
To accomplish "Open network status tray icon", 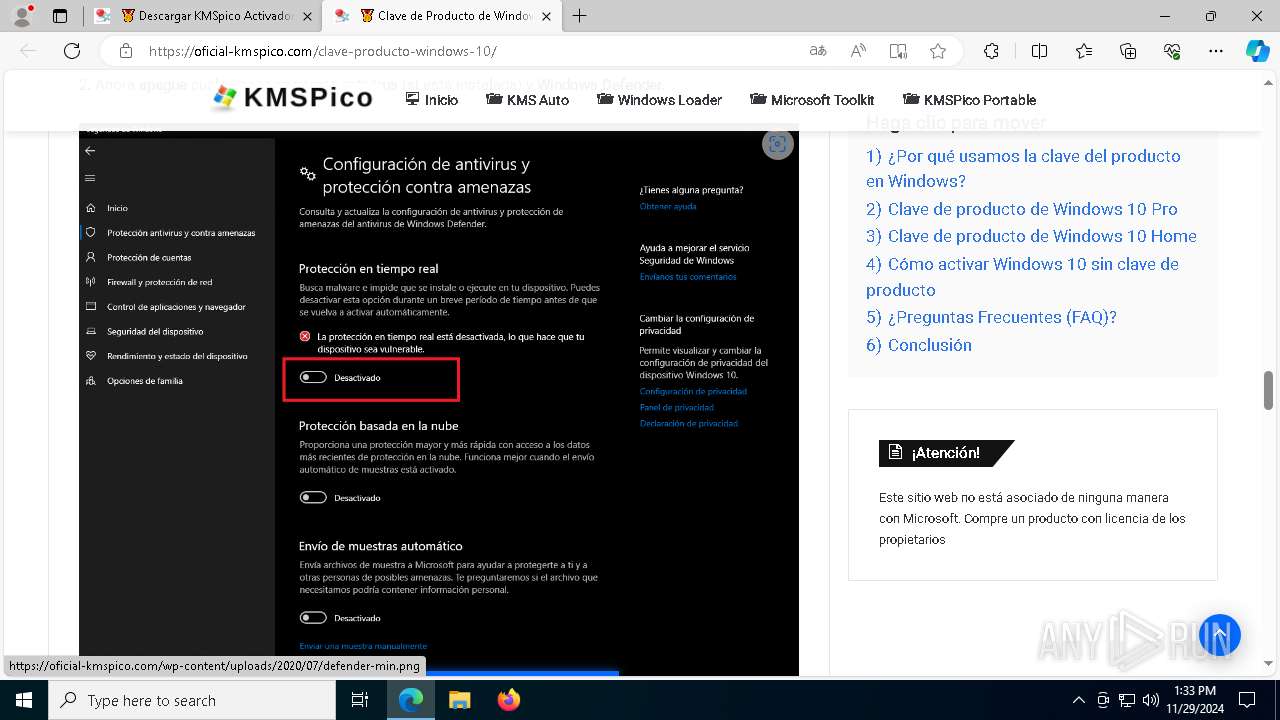I will point(1127,700).
